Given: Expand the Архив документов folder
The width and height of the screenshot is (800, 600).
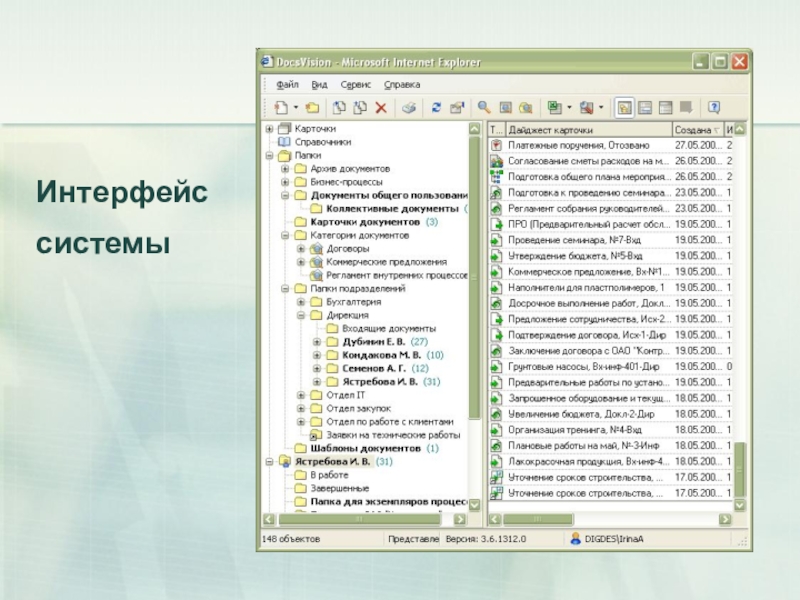Looking at the screenshot, I should (x=286, y=169).
